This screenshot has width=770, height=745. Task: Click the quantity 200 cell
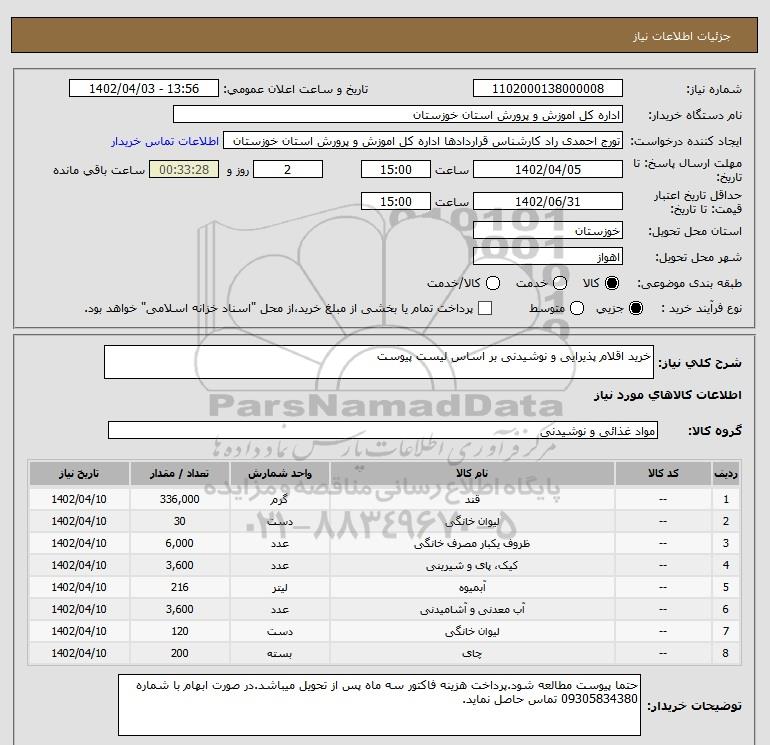(x=179, y=653)
